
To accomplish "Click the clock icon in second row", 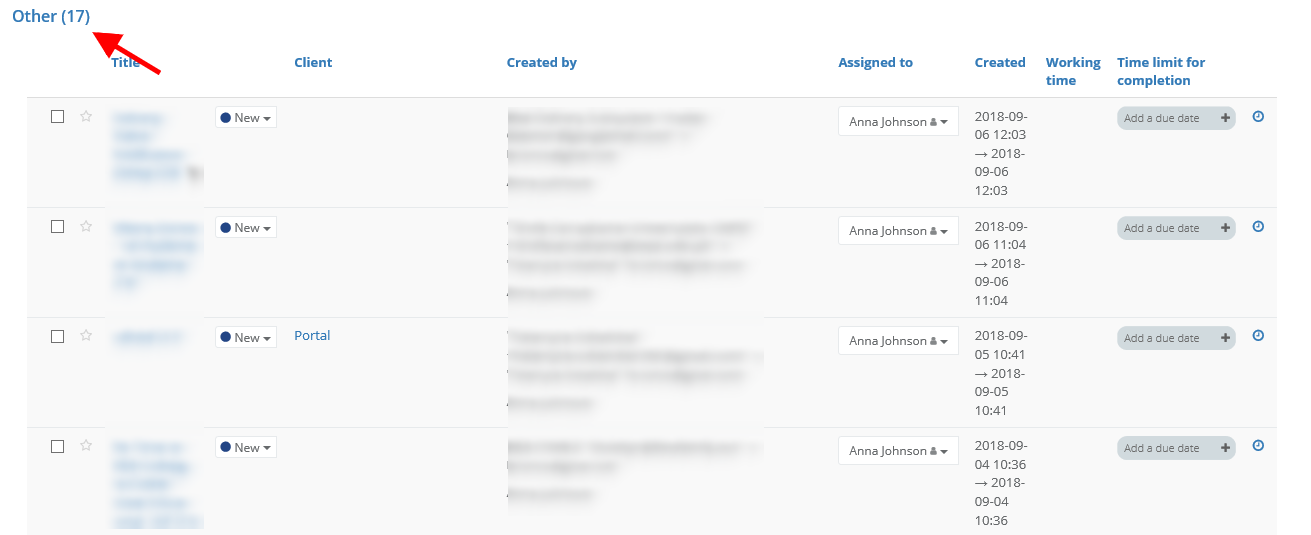I will [x=1258, y=227].
